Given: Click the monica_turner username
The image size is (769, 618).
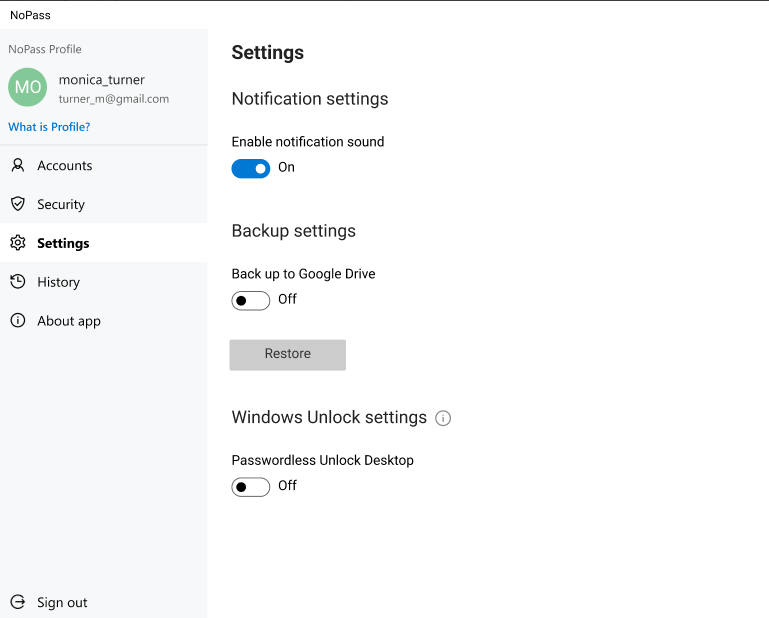Looking at the screenshot, I should [102, 79].
